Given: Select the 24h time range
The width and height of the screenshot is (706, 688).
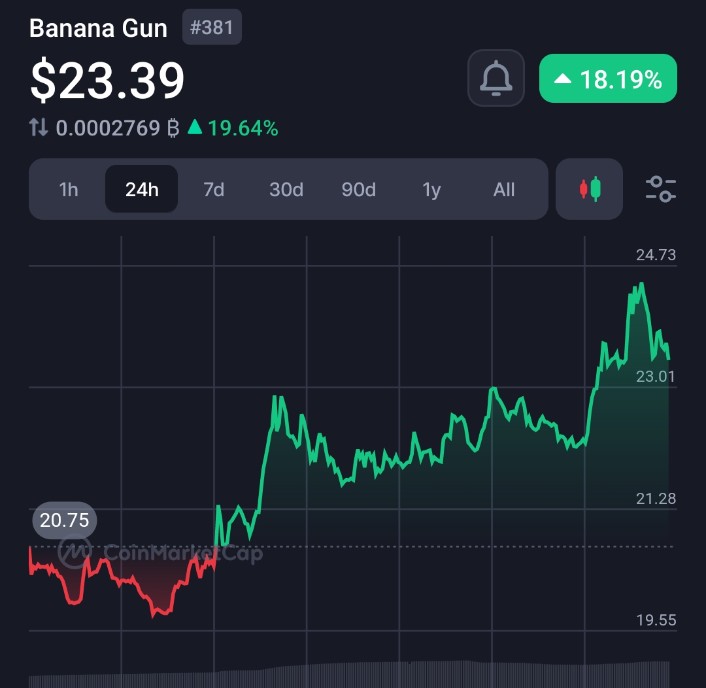Looking at the screenshot, I should (x=141, y=189).
